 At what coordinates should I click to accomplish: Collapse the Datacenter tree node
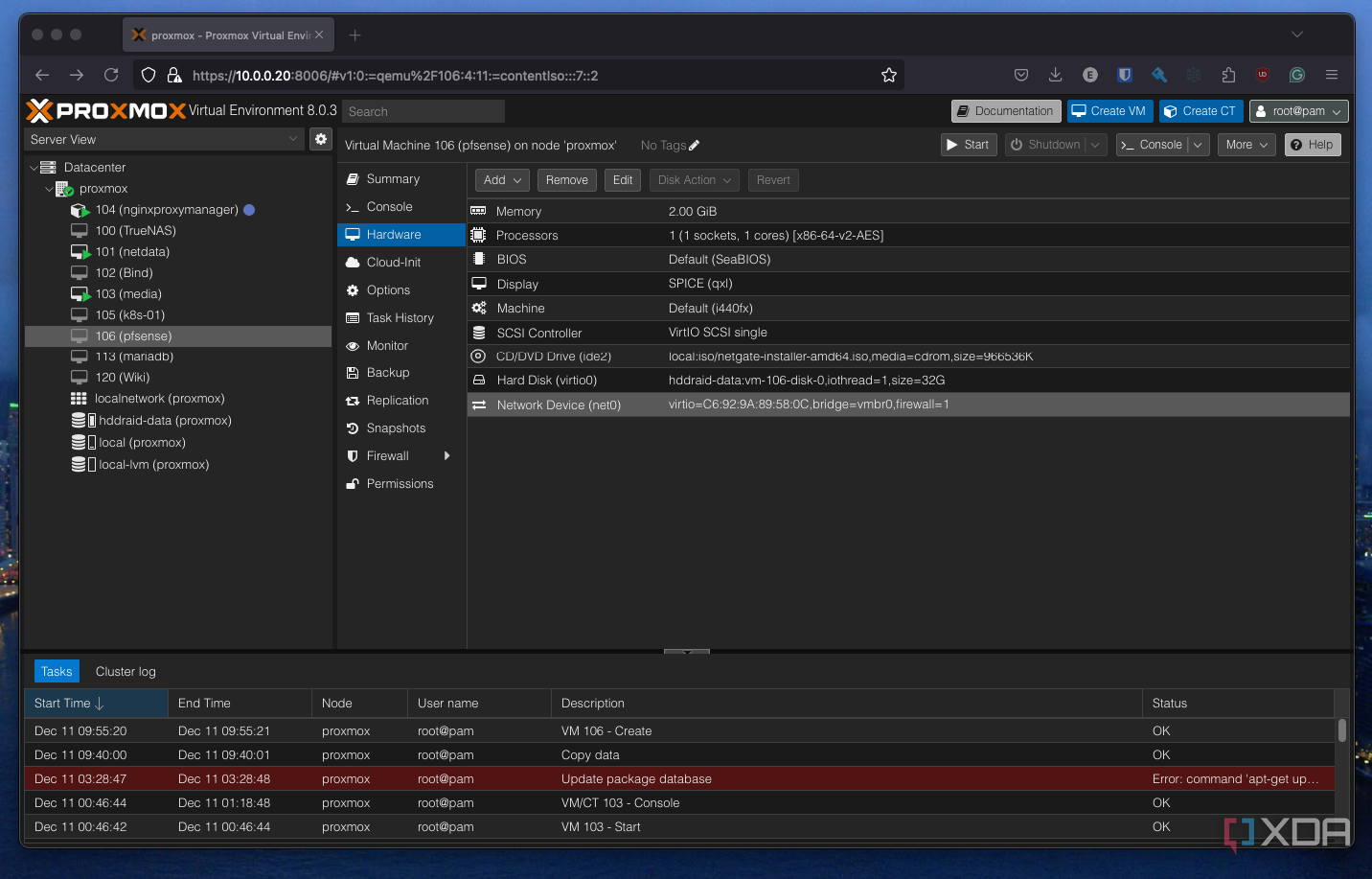pyautogui.click(x=34, y=168)
